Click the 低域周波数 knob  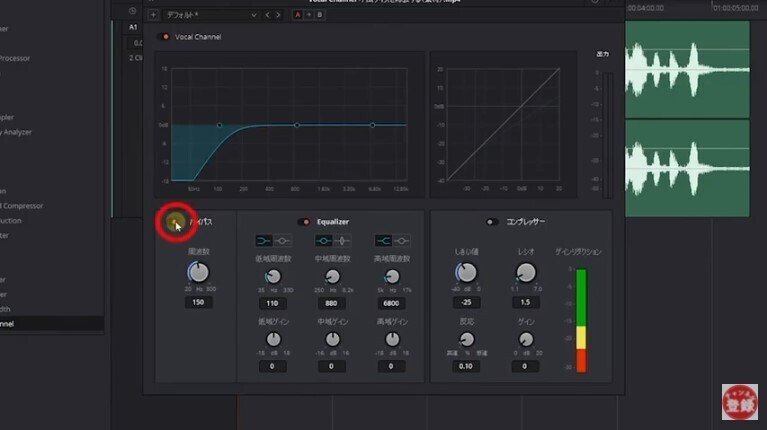(x=273, y=277)
